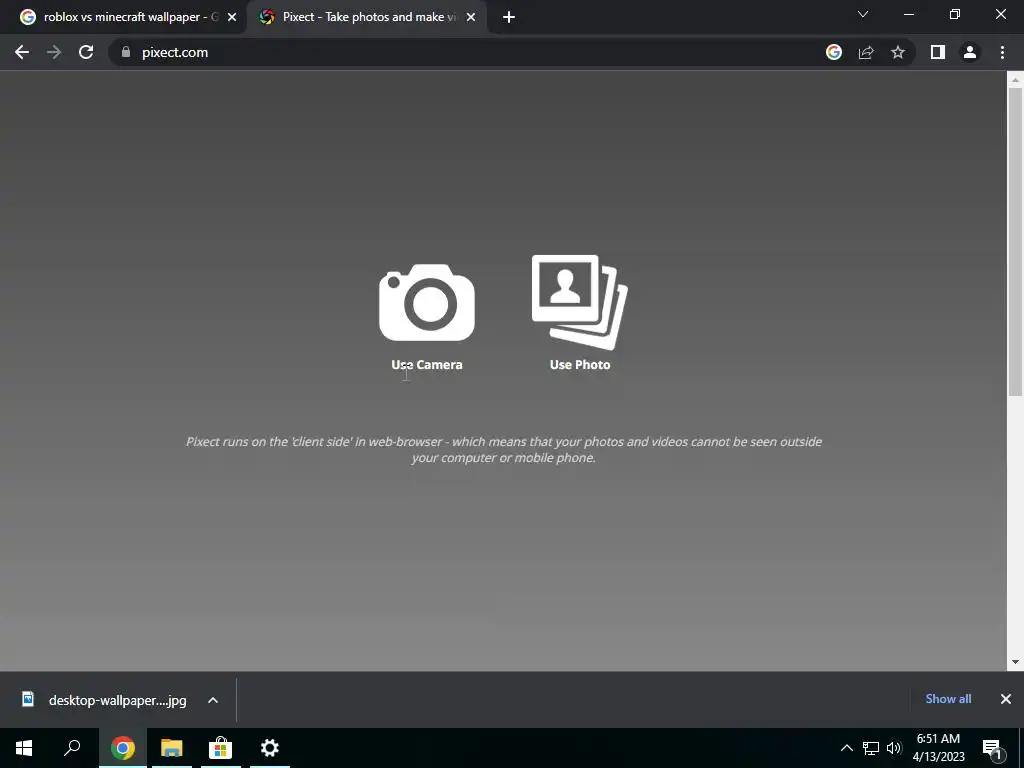This screenshot has height=768, width=1024.
Task: Close the roblox vs minecraft wallpaper tab
Action: [x=232, y=18]
